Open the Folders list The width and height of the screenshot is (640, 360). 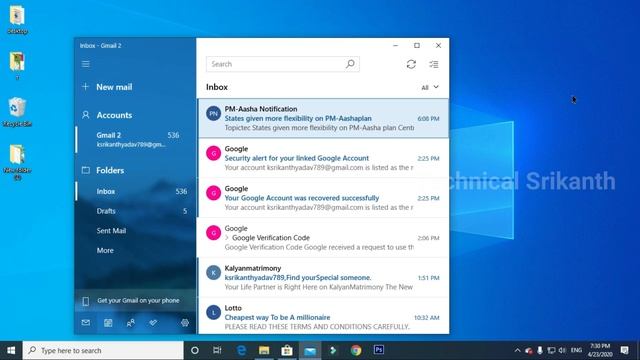(x=103, y=170)
